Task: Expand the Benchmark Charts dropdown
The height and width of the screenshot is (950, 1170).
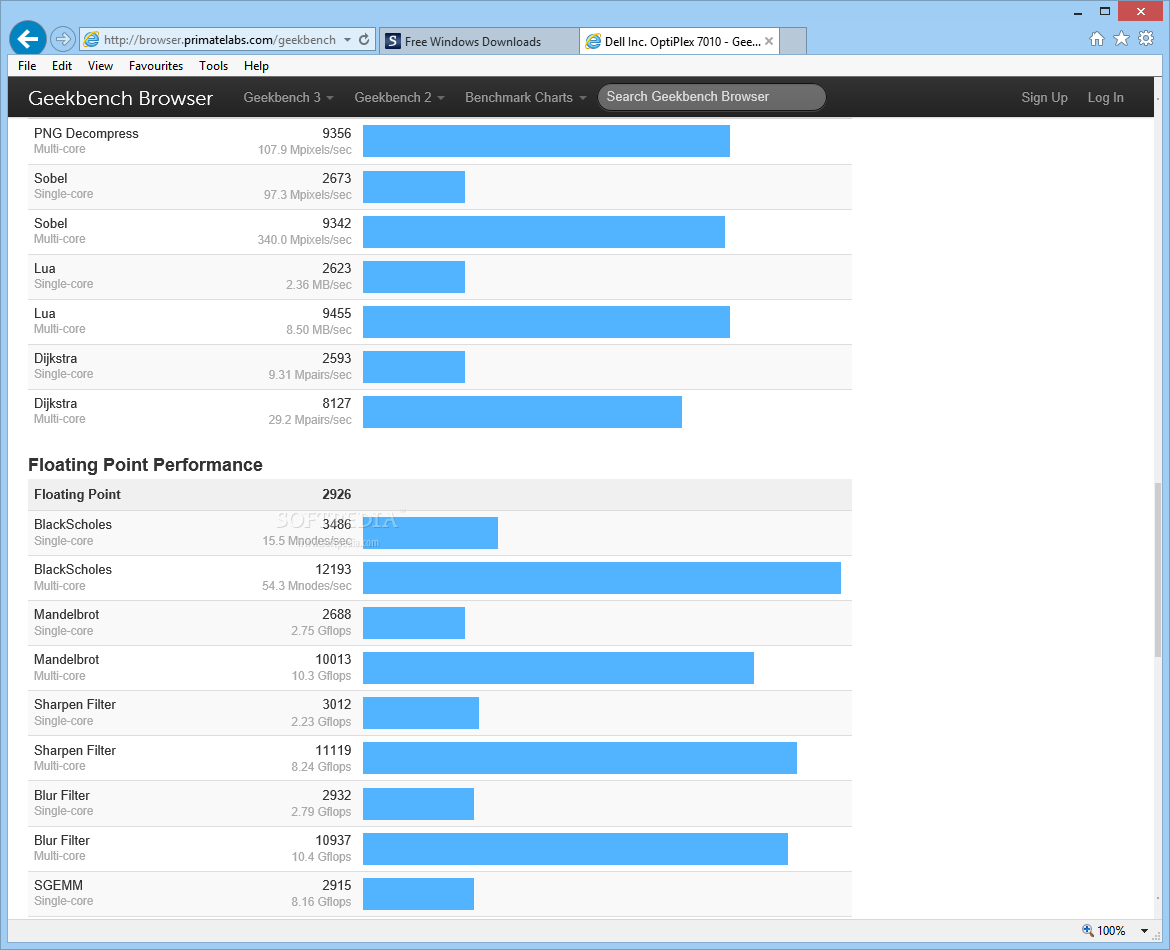Action: point(525,97)
